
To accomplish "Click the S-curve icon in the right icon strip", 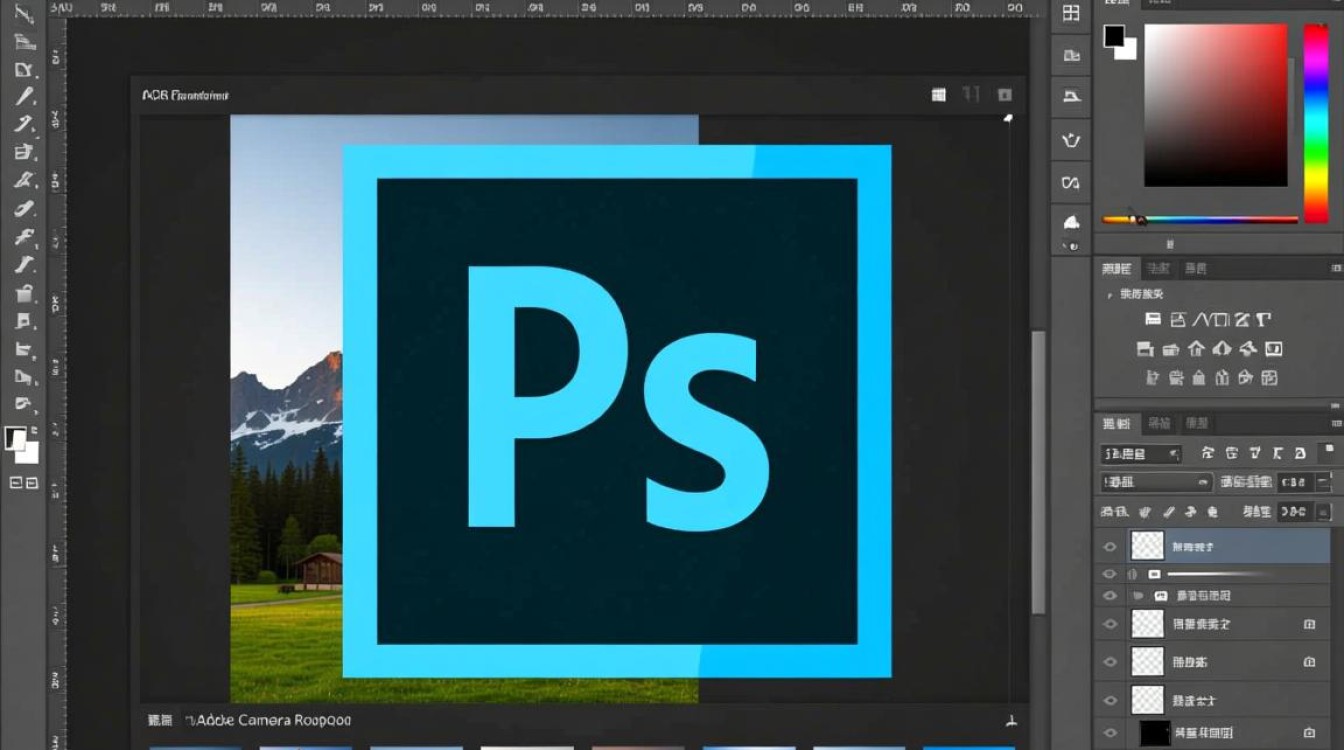I will tap(1071, 182).
